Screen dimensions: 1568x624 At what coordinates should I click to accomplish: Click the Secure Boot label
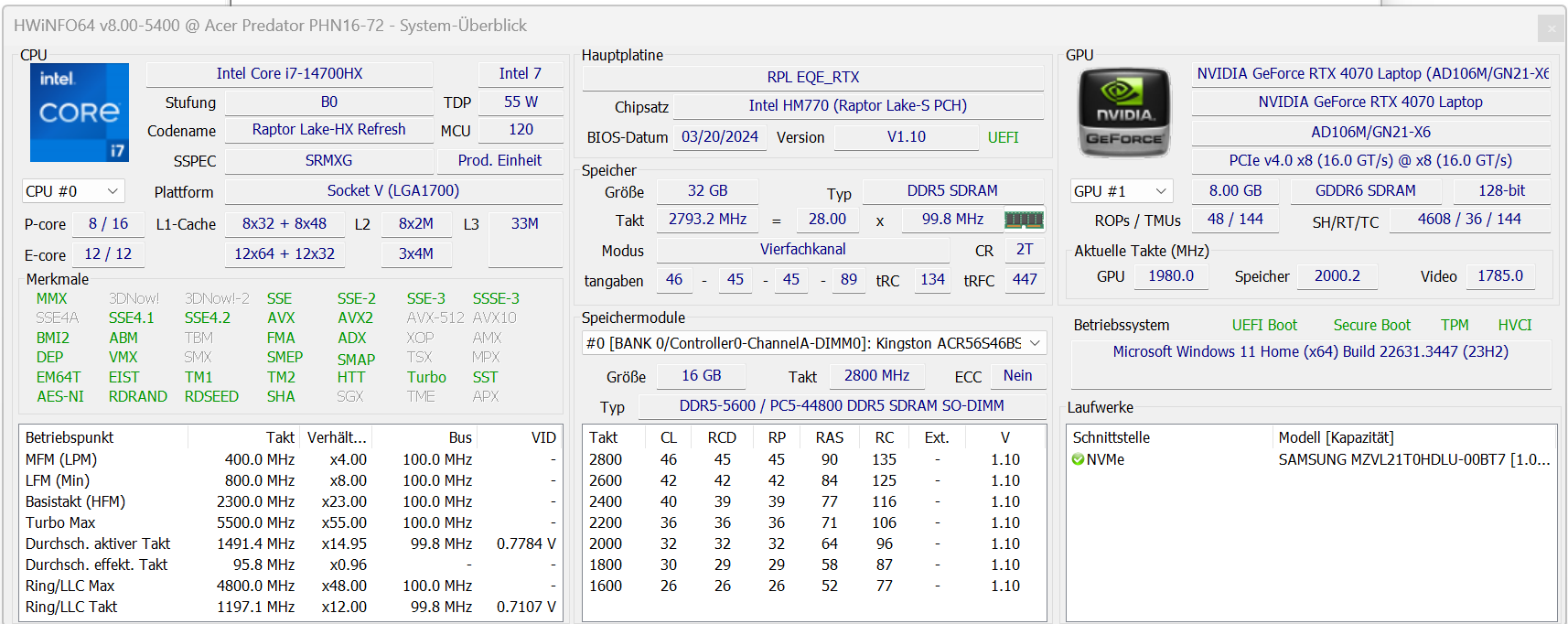pyautogui.click(x=1371, y=325)
